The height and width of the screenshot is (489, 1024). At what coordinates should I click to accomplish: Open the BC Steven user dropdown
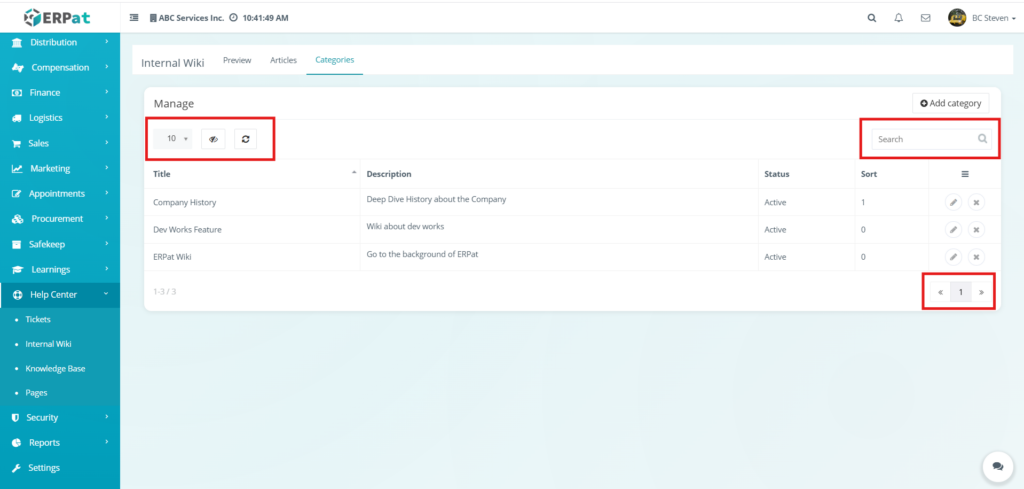pos(979,18)
